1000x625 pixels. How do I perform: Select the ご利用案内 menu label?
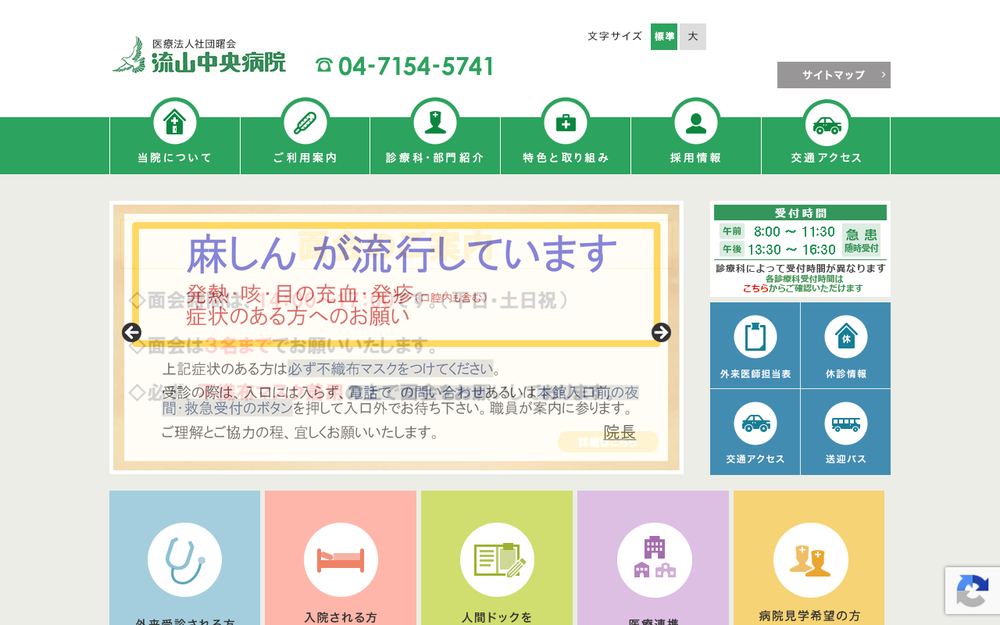(x=305, y=158)
